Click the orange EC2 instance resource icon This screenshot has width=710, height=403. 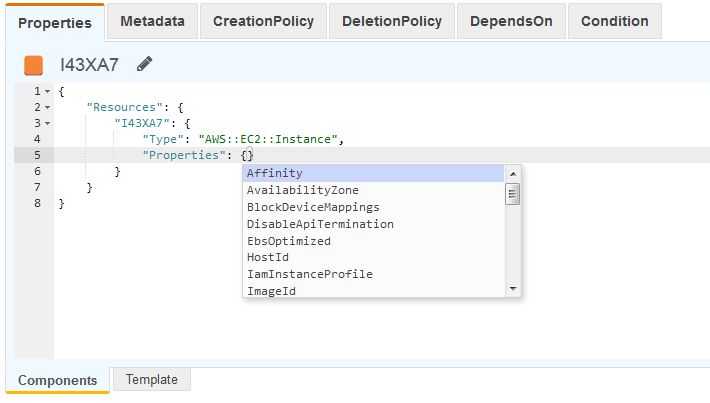click(x=34, y=66)
